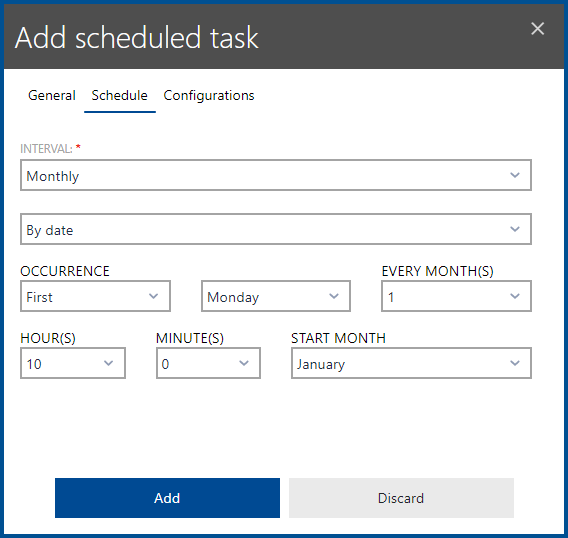Open the Configurations tab
Viewport: 568px width, 538px height.
click(x=209, y=96)
